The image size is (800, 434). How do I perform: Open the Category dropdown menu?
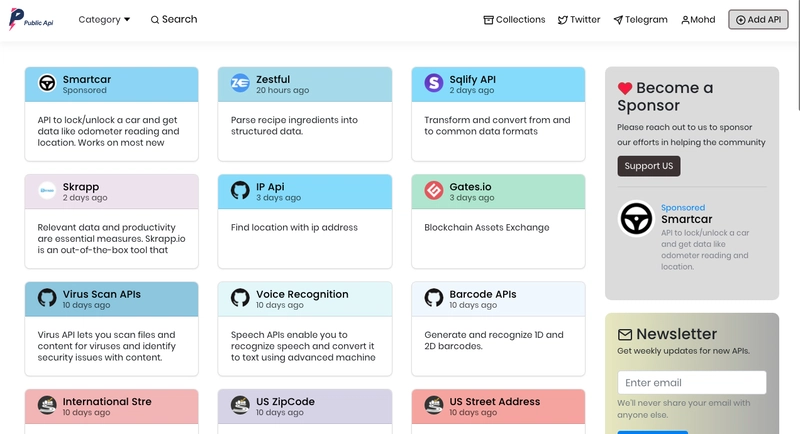104,19
